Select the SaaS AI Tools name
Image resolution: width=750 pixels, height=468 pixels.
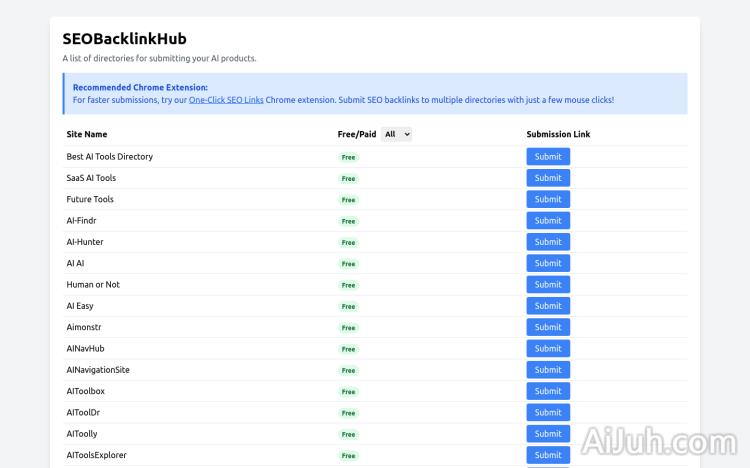(91, 178)
